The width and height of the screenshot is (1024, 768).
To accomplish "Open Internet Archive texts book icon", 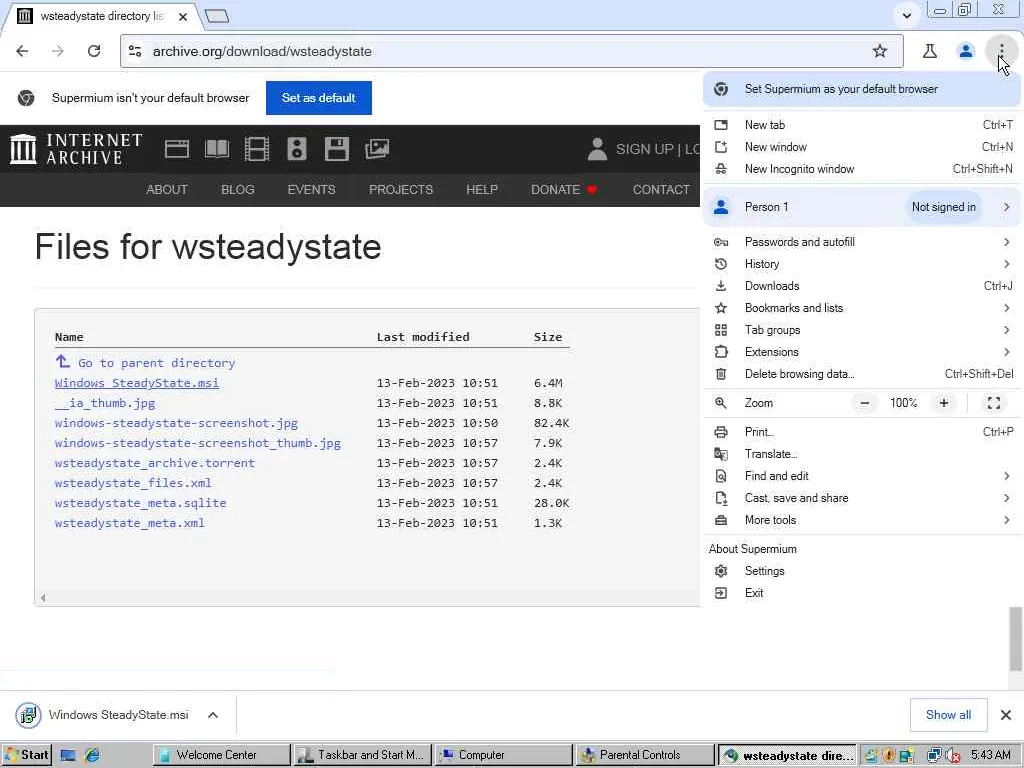I will [217, 149].
